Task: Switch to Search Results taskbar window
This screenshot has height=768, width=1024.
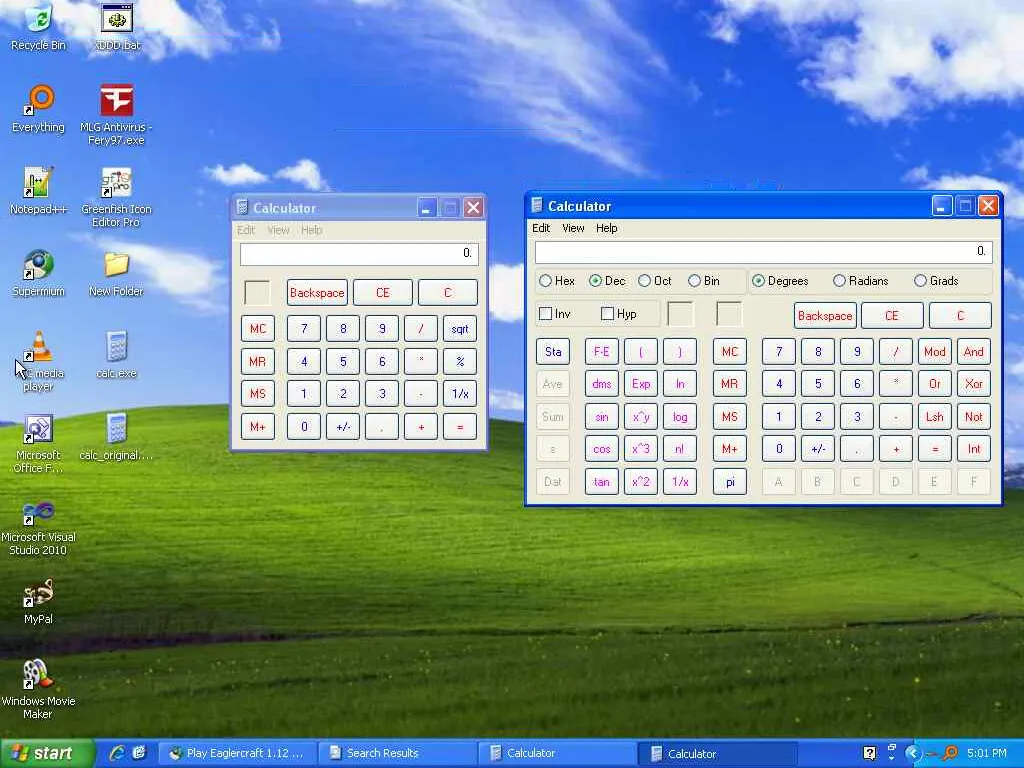Action: (397, 753)
